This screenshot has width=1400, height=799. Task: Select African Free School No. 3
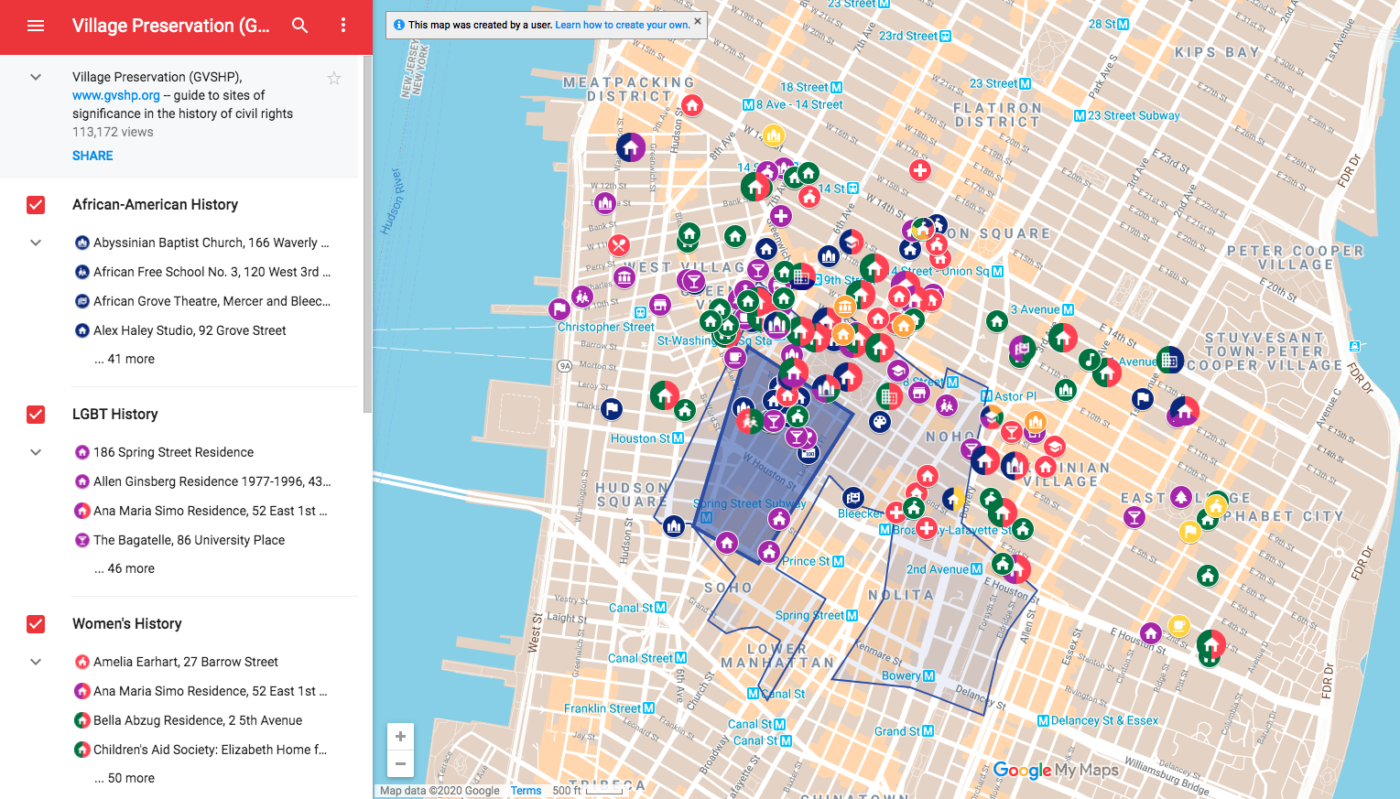(x=202, y=272)
